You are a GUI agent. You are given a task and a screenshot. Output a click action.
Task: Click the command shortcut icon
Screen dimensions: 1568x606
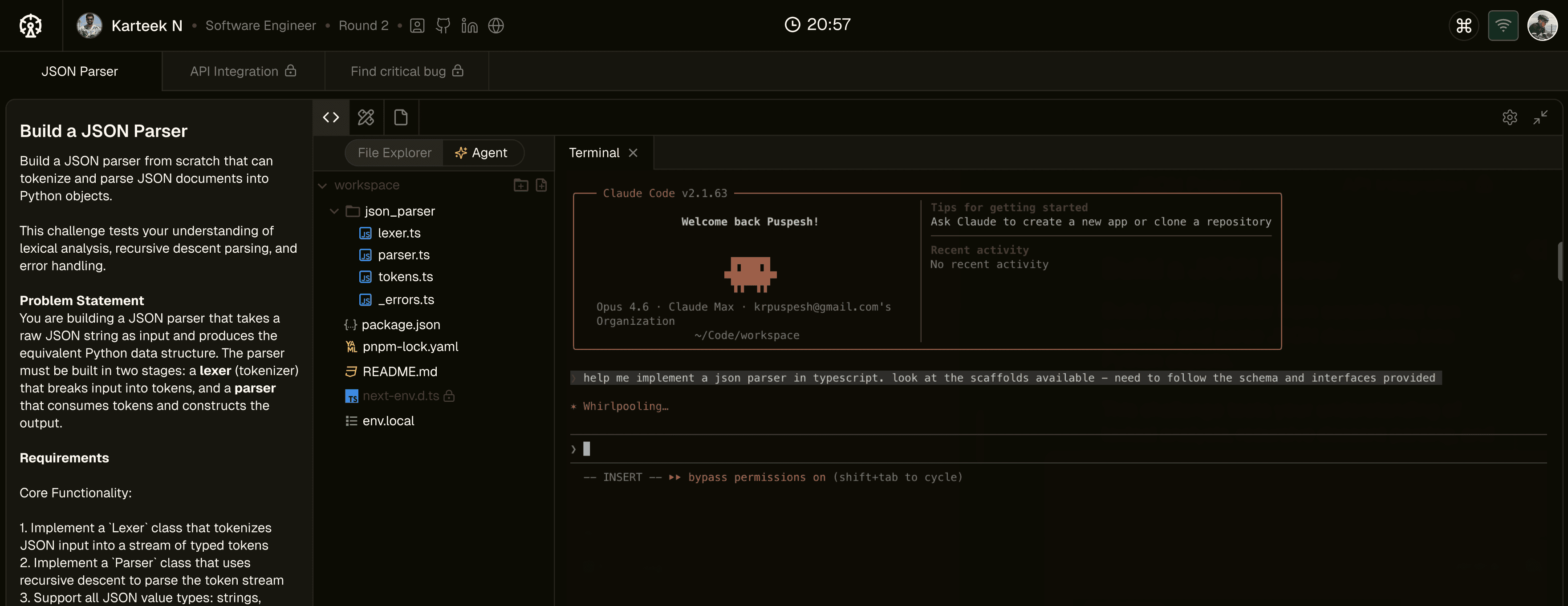(1464, 25)
